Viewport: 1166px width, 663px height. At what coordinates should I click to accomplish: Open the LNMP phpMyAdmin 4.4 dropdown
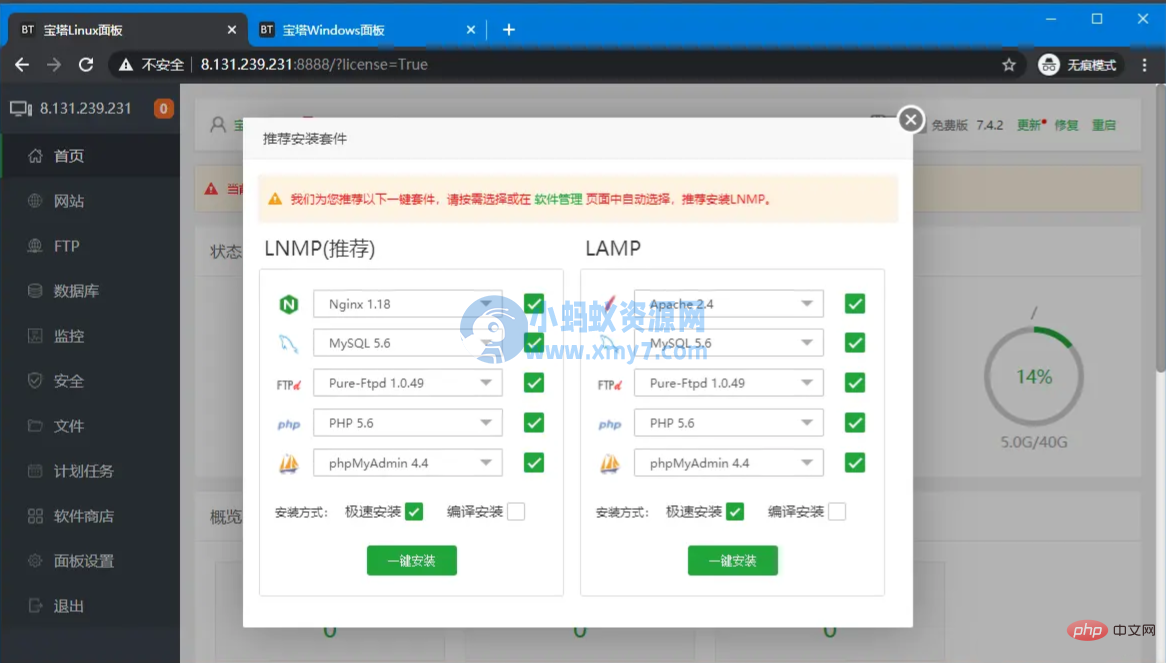(x=408, y=463)
